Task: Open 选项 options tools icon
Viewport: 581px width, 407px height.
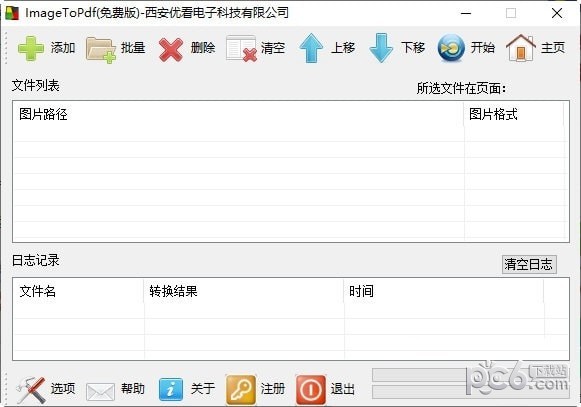Action: point(31,390)
